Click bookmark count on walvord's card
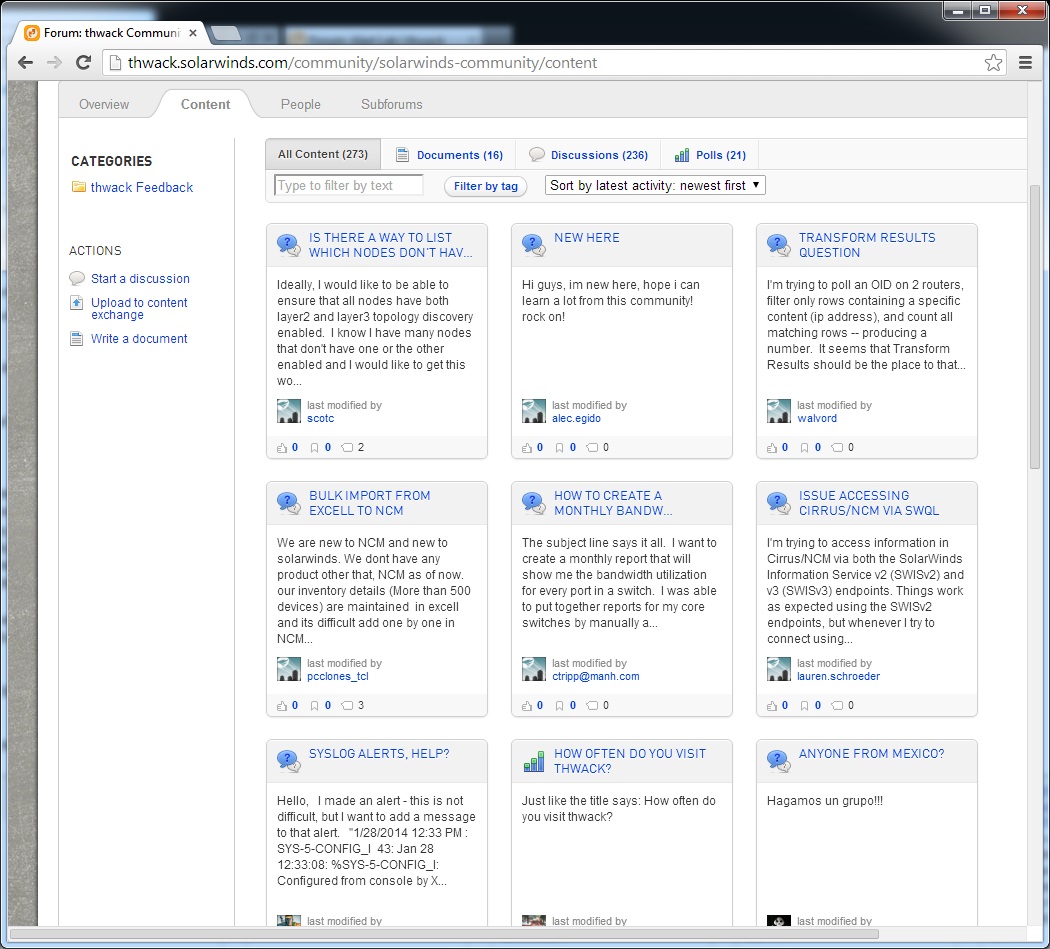This screenshot has height=949, width=1050. point(818,448)
